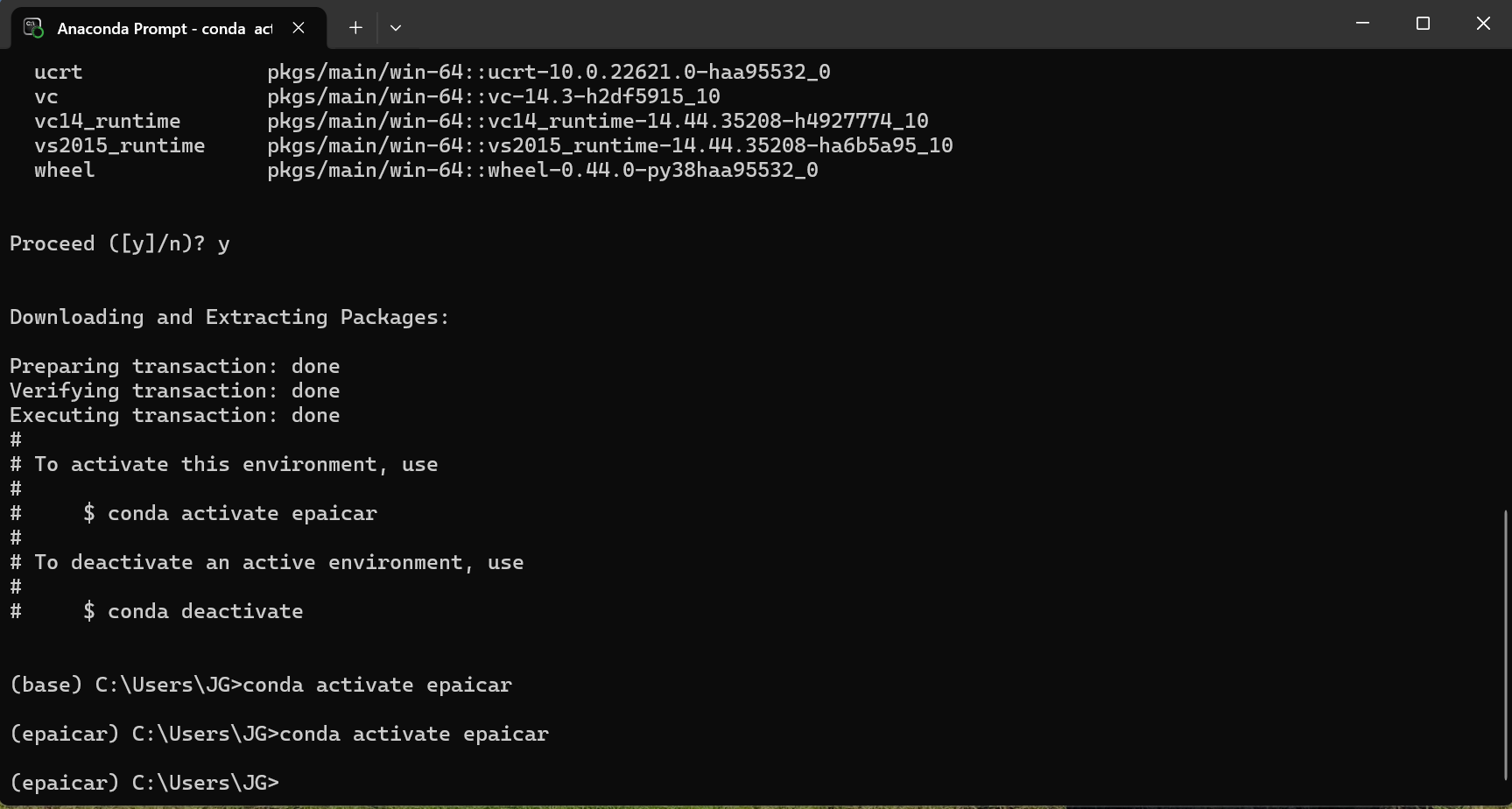Click the vs2015_runtime package name
The image size is (1512, 809).
pos(119,145)
